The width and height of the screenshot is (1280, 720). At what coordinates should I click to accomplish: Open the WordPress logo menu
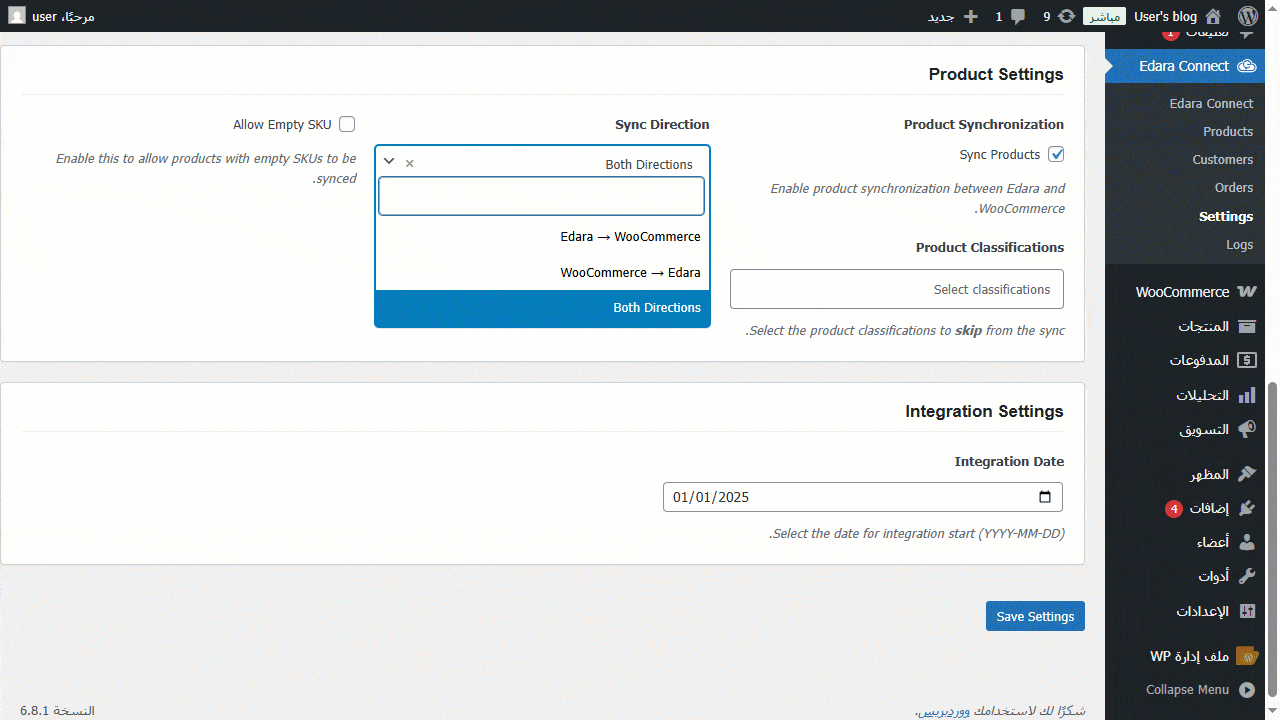1247,16
